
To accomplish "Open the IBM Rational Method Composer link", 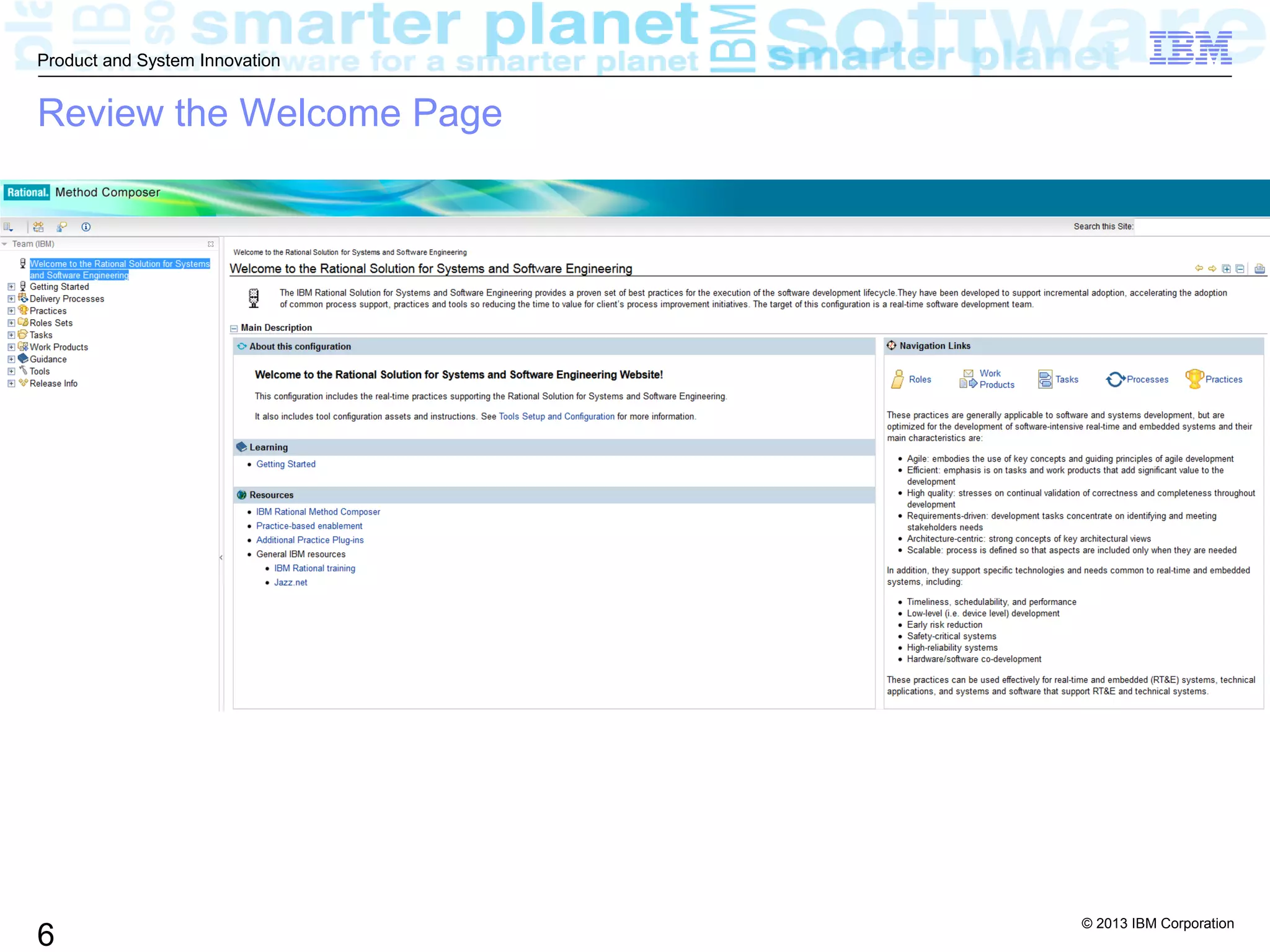I will 318,512.
